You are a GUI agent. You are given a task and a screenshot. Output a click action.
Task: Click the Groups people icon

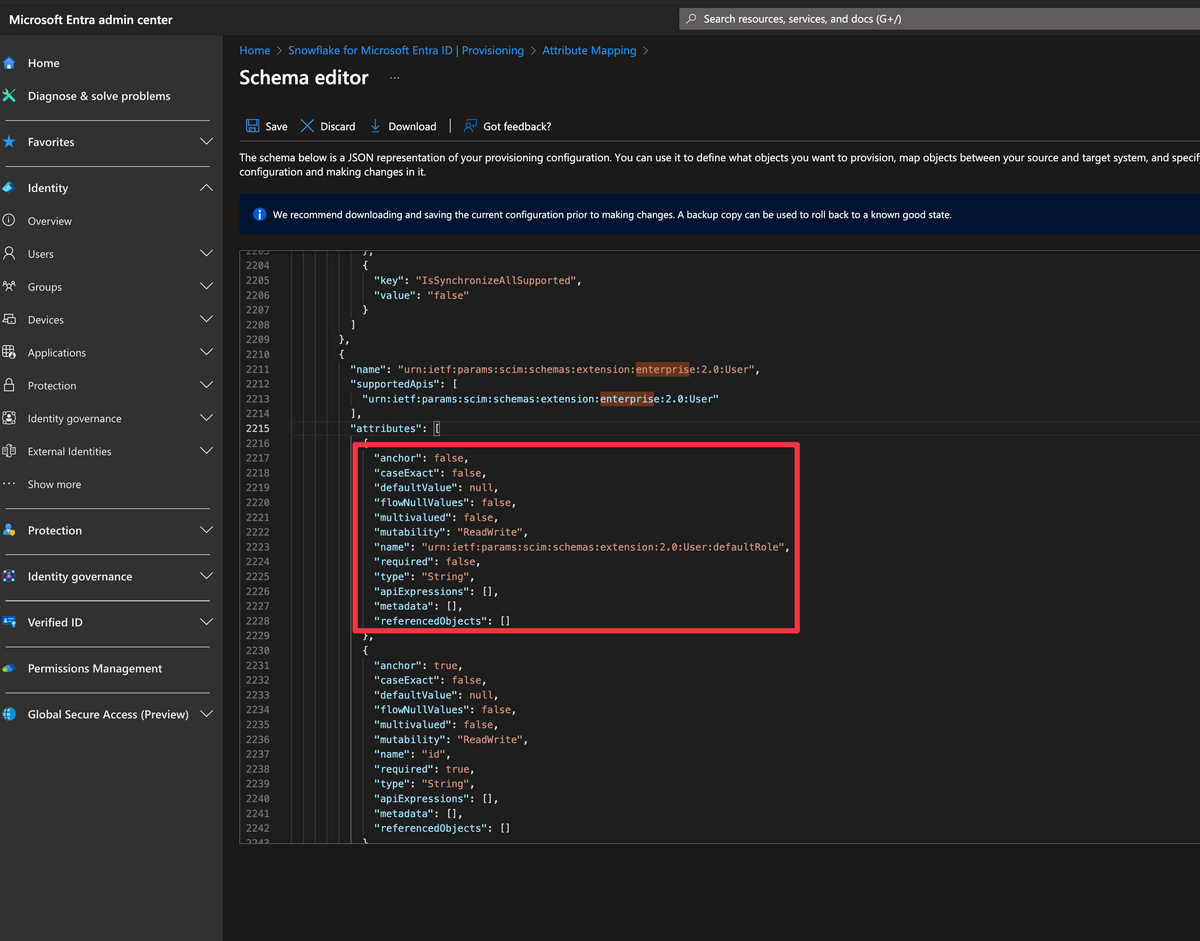pos(9,287)
